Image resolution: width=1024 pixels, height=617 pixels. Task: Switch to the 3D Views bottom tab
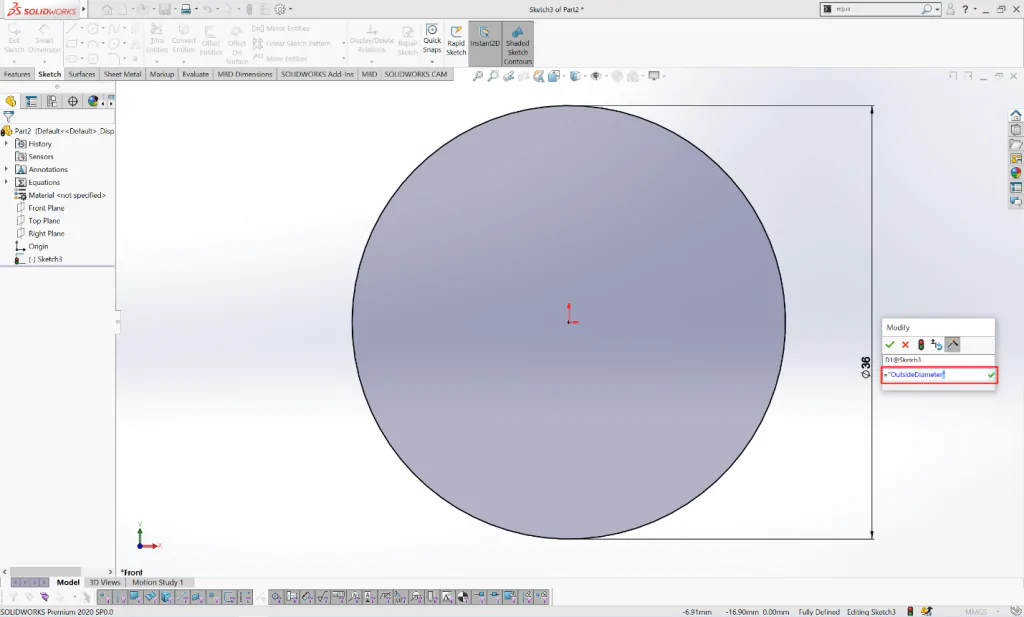[104, 582]
